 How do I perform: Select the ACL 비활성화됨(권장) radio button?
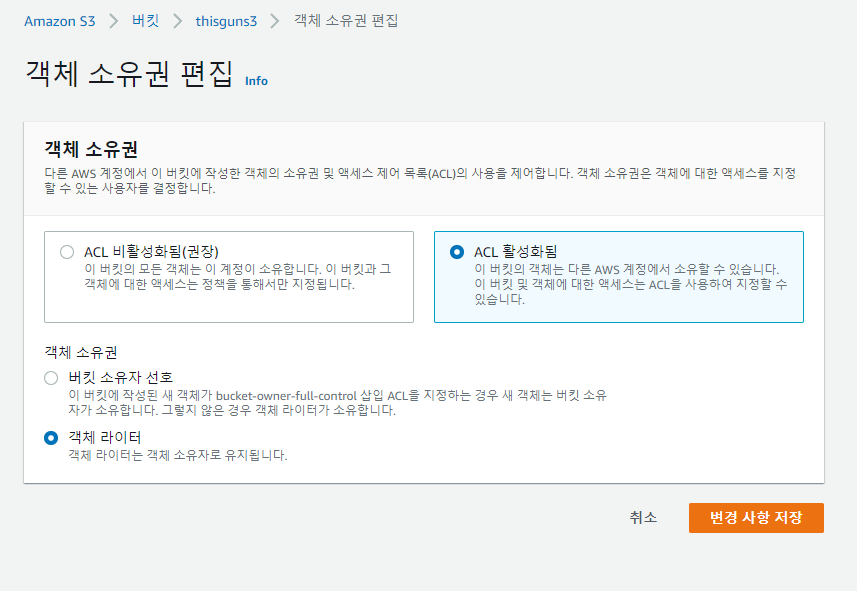tap(67, 252)
